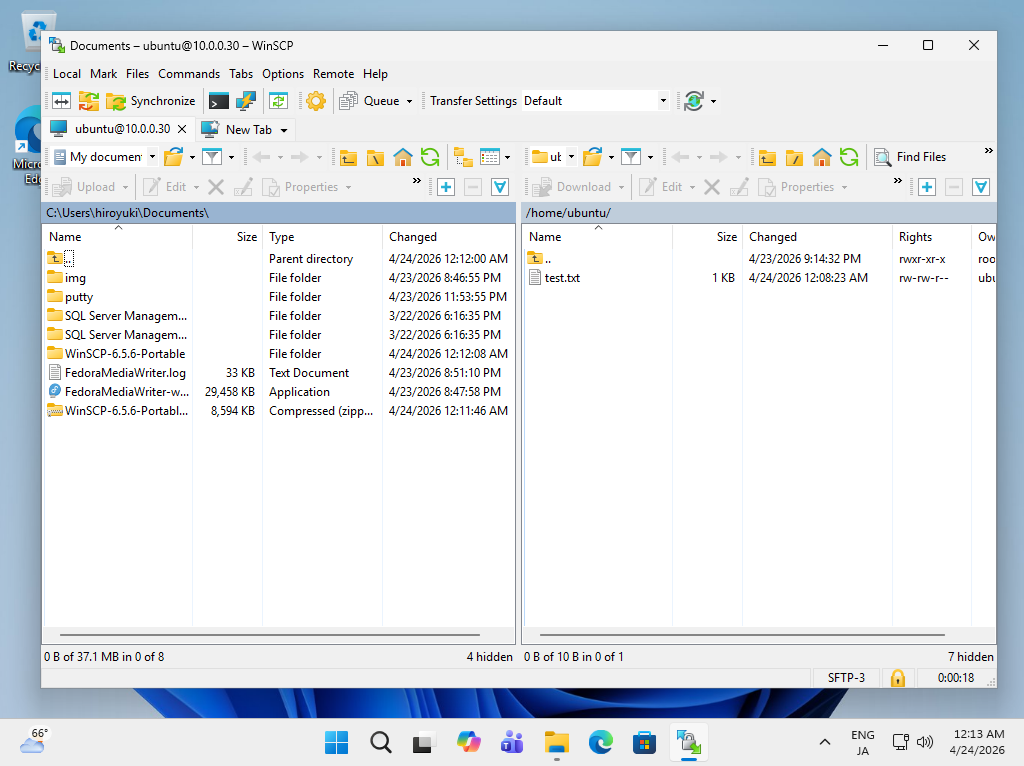Go to local home directory icon

[403, 157]
